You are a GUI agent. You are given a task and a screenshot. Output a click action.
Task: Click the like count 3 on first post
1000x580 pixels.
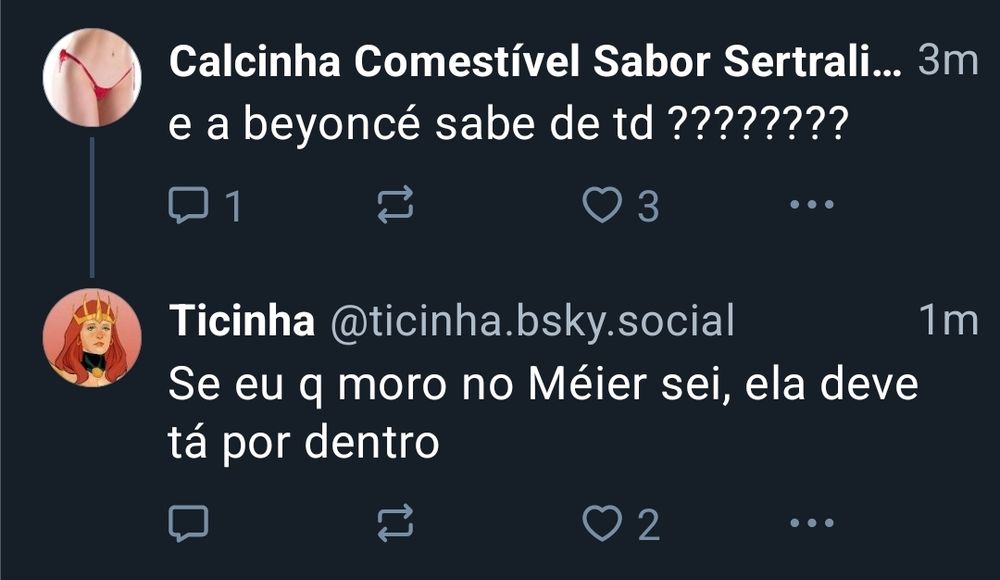point(648,207)
